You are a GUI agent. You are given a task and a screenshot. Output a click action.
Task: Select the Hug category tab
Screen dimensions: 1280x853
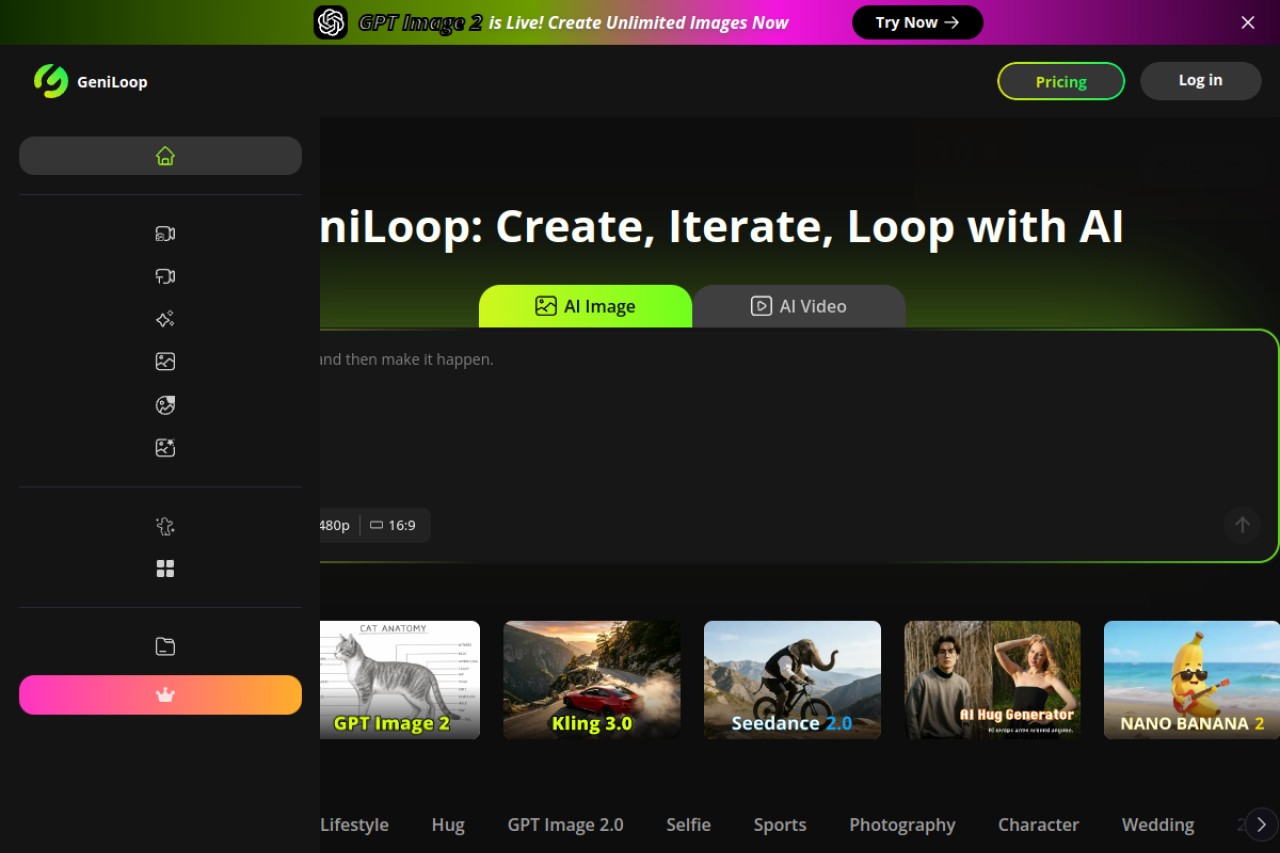tap(448, 825)
